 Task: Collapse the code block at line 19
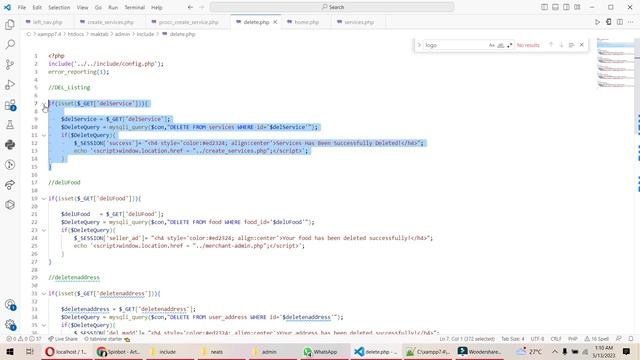coord(44,198)
